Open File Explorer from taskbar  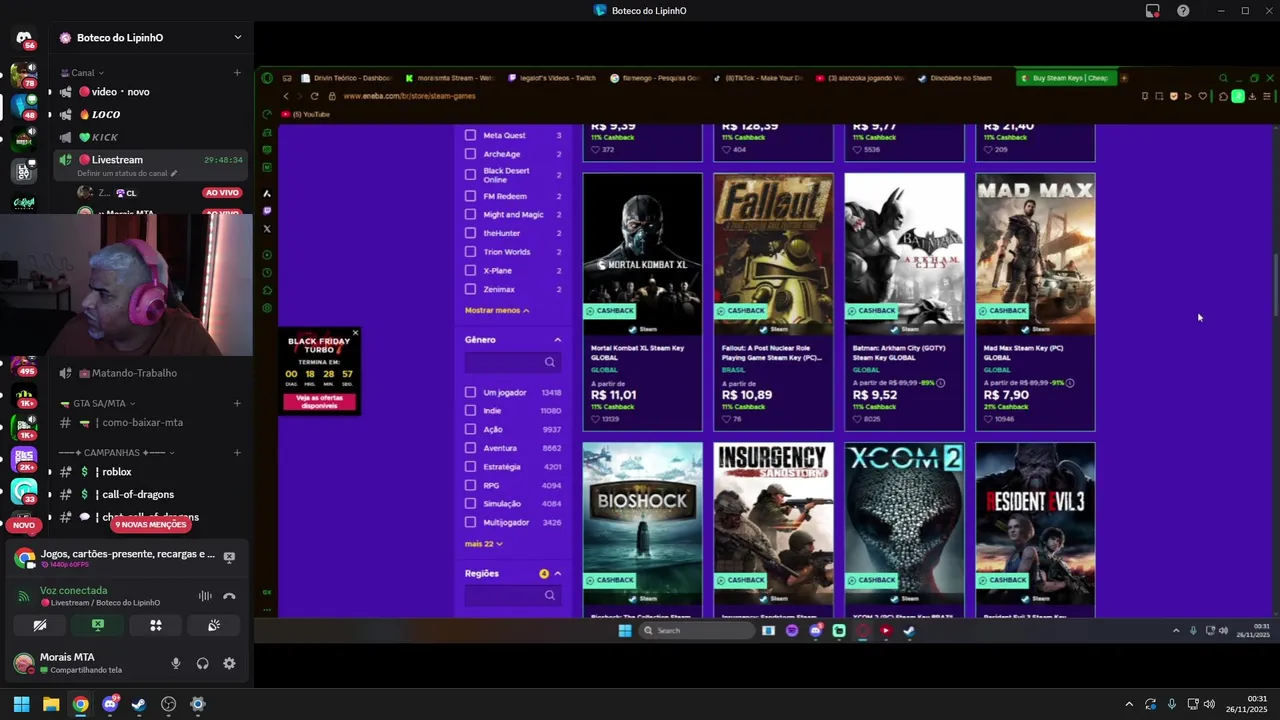point(51,704)
